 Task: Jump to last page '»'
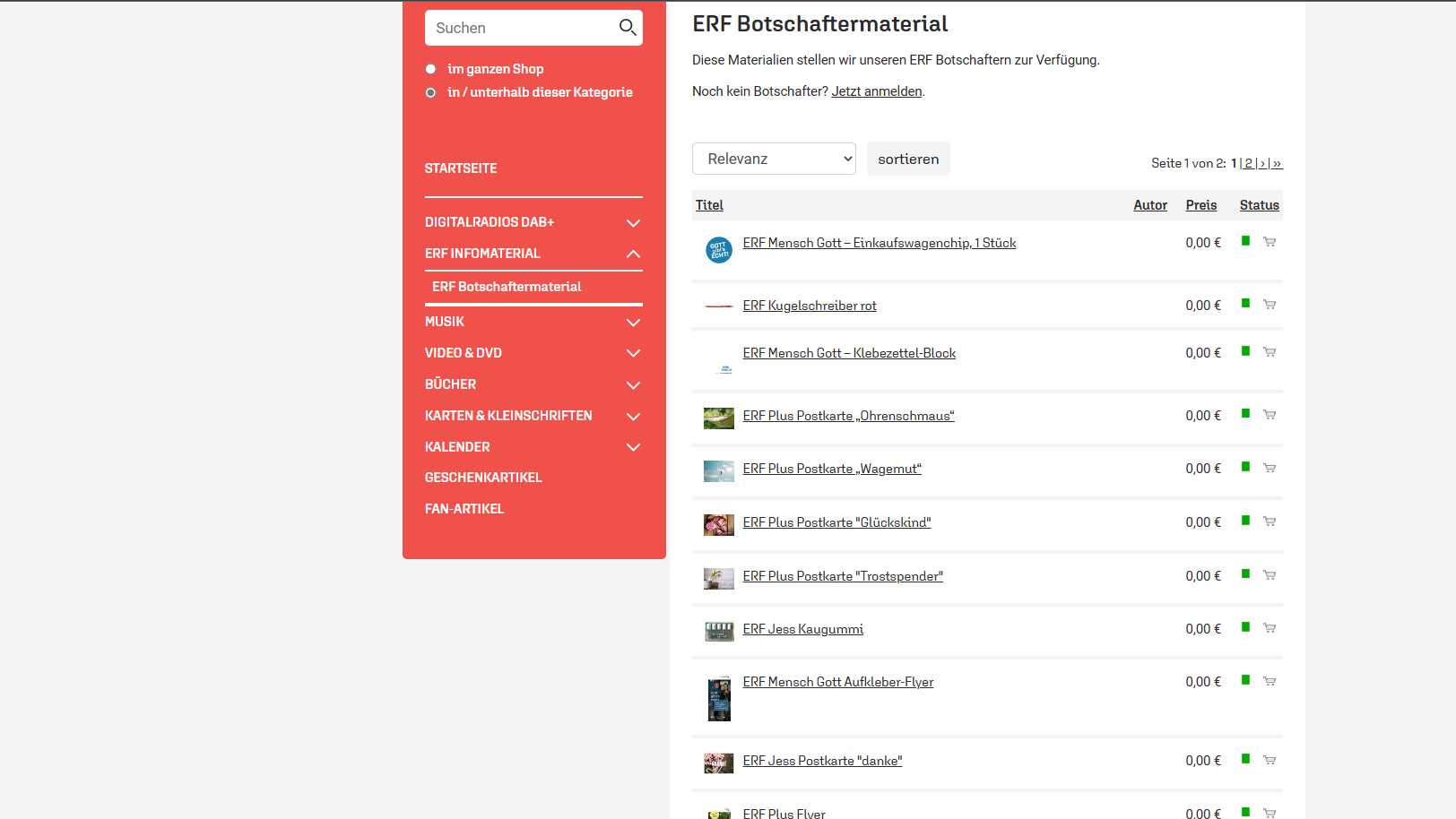point(1278,163)
